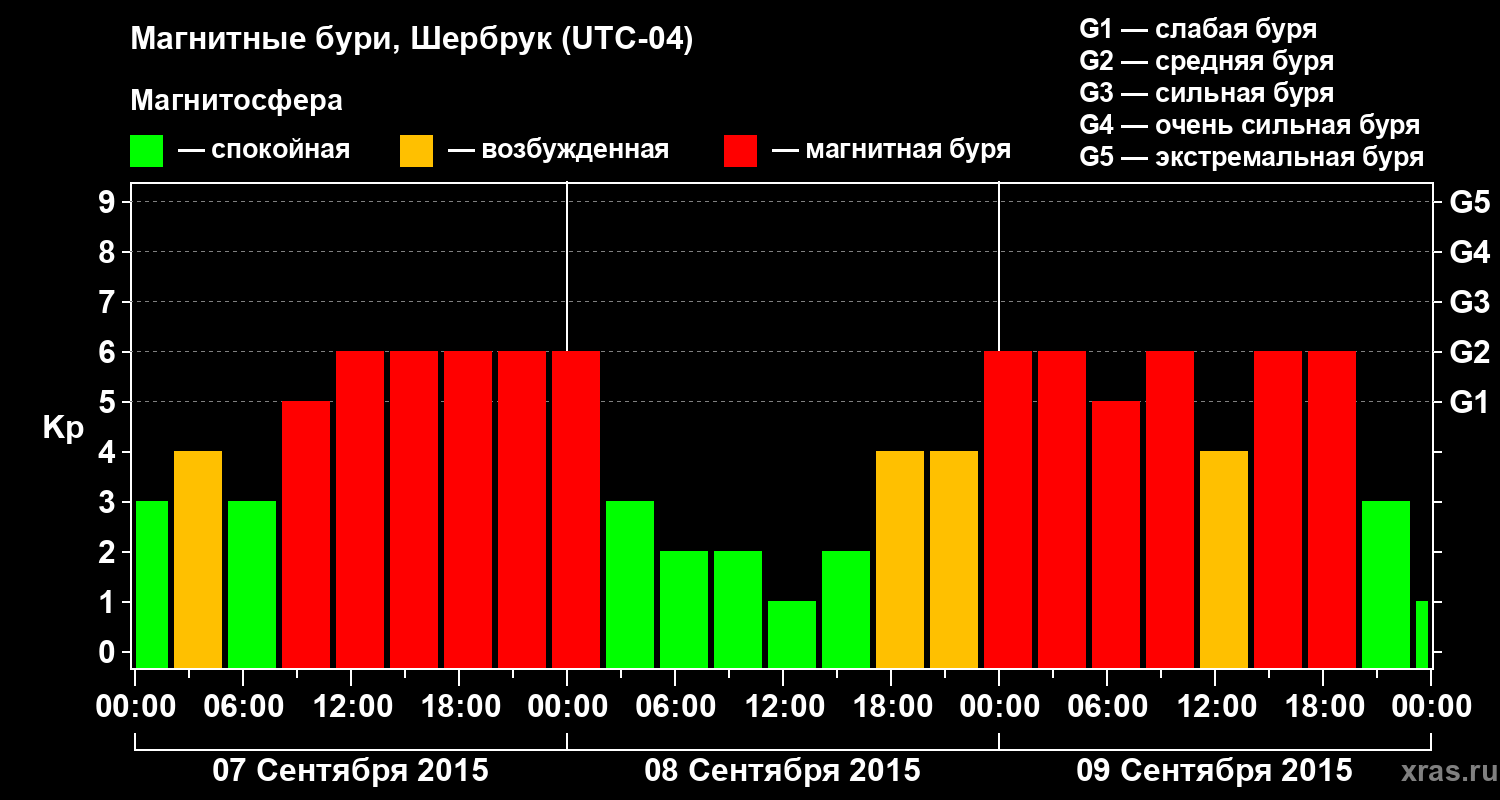
Task: Click the 'G1 — слабая буря' legend text
Action: pyautogui.click(x=1198, y=29)
